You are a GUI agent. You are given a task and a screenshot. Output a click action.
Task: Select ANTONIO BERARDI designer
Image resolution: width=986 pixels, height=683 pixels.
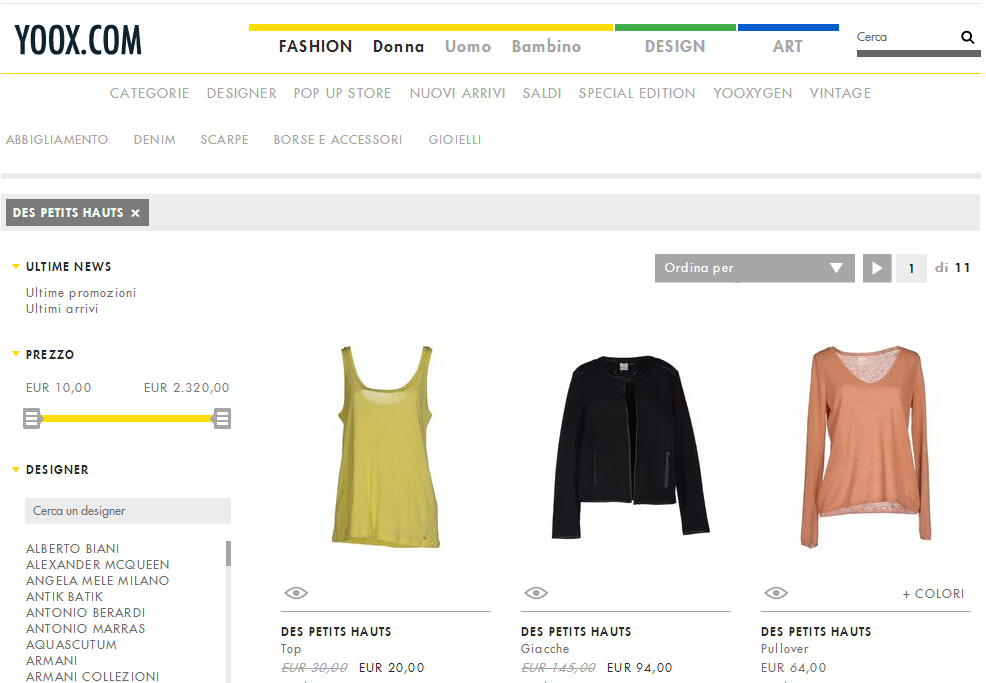(86, 613)
